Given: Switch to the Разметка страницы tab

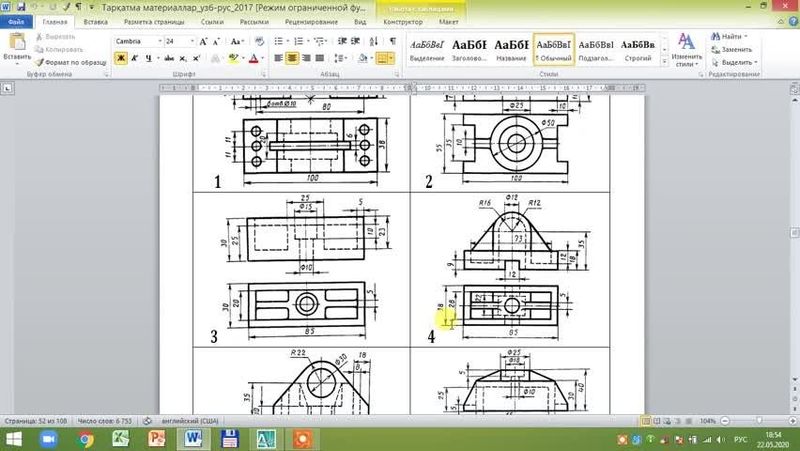Looking at the screenshot, I should tap(154, 22).
